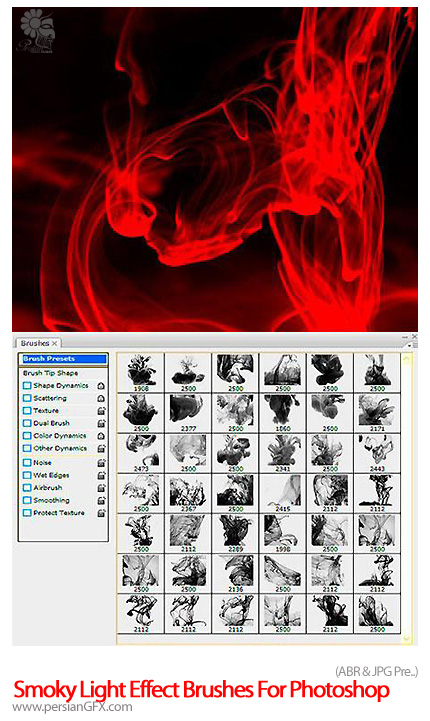Screen dimensions: 430x721
Task: Check the Airbrush option
Action: pyautogui.click(x=27, y=487)
